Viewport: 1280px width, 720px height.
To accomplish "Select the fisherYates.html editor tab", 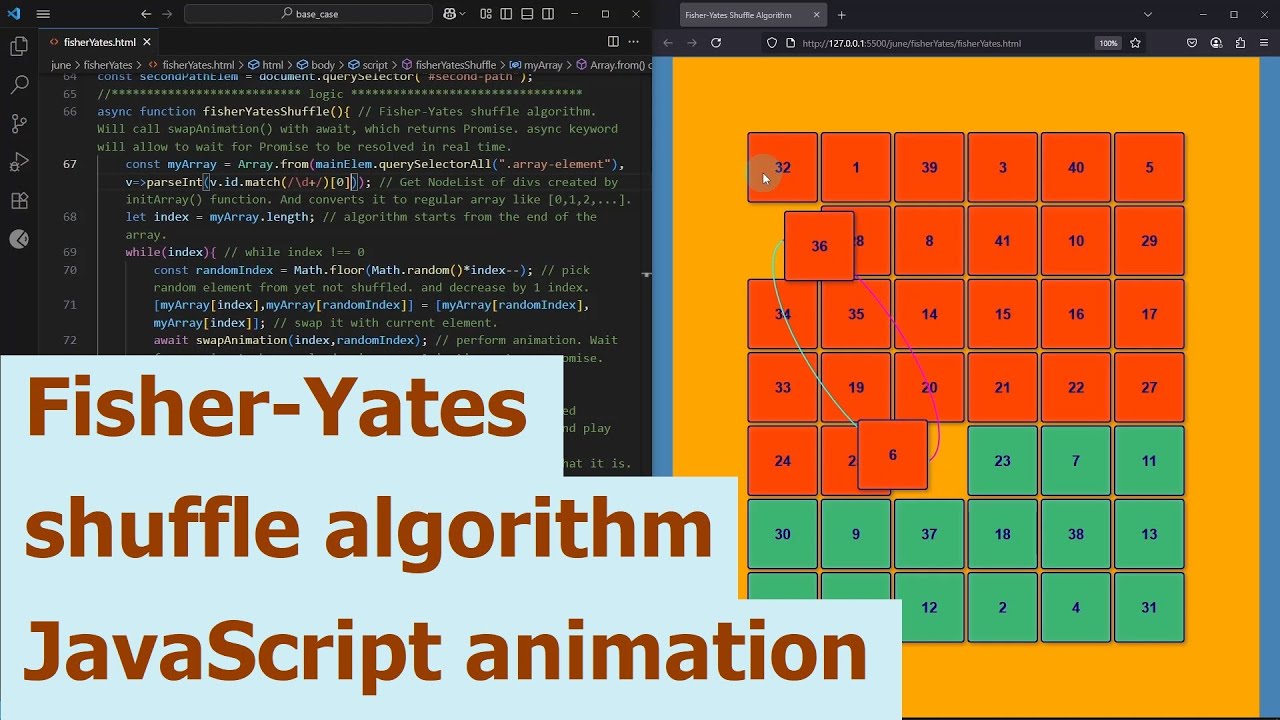I will pos(100,42).
